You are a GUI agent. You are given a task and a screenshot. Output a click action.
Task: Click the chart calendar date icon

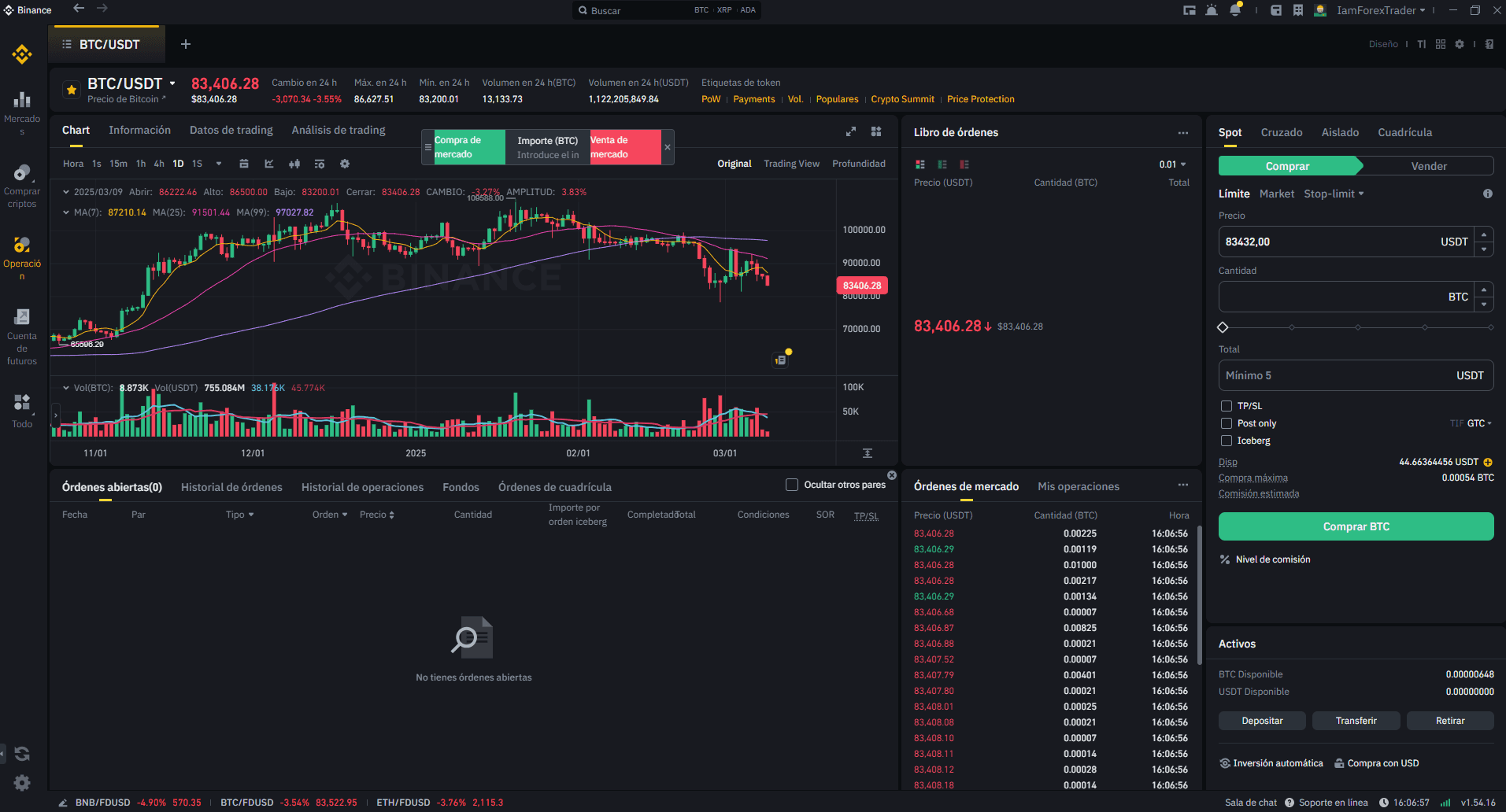pos(244,164)
